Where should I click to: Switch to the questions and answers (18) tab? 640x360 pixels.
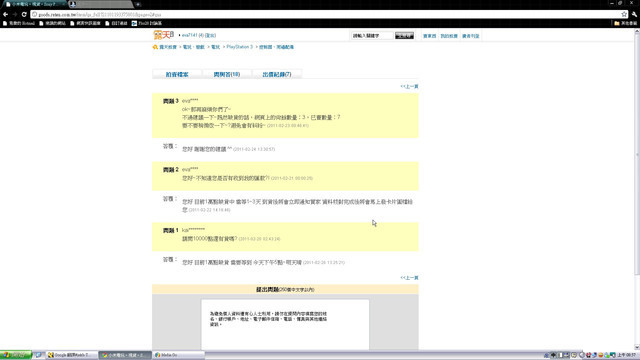[227, 74]
